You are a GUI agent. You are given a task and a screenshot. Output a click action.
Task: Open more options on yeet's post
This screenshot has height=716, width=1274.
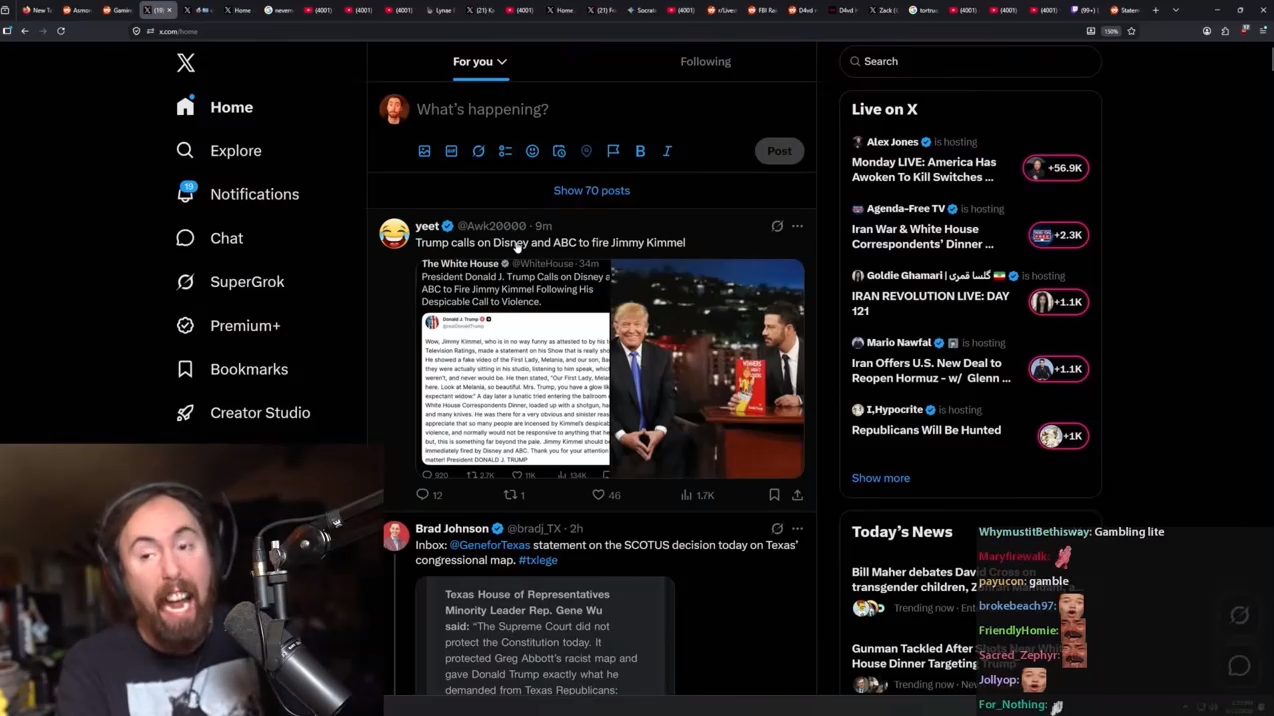[797, 226]
